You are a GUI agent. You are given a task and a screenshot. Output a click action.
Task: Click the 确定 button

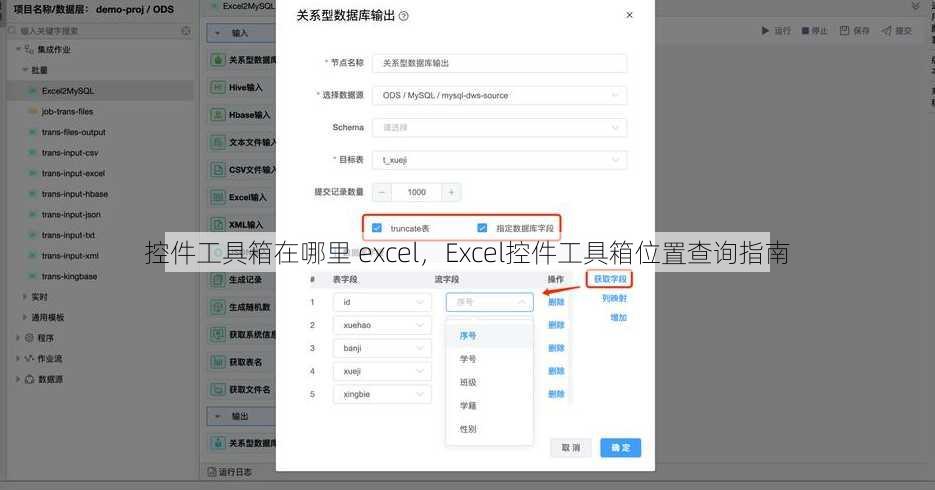620,448
